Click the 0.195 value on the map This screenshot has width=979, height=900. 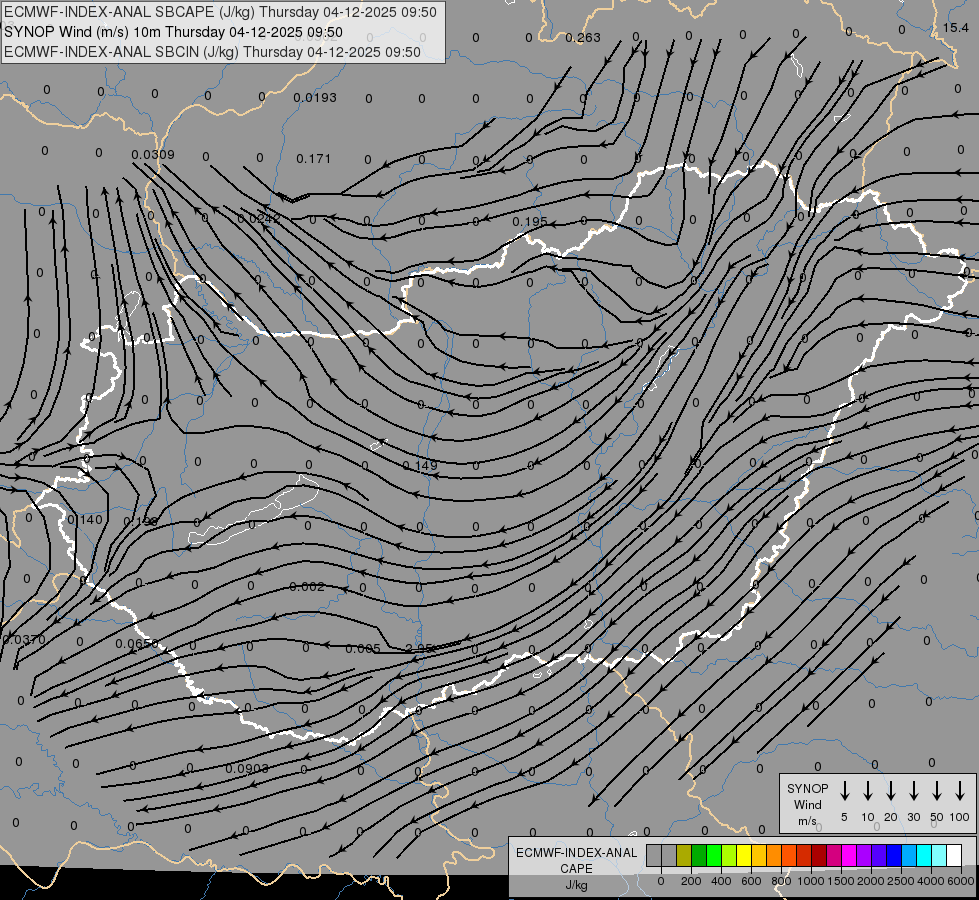529,222
